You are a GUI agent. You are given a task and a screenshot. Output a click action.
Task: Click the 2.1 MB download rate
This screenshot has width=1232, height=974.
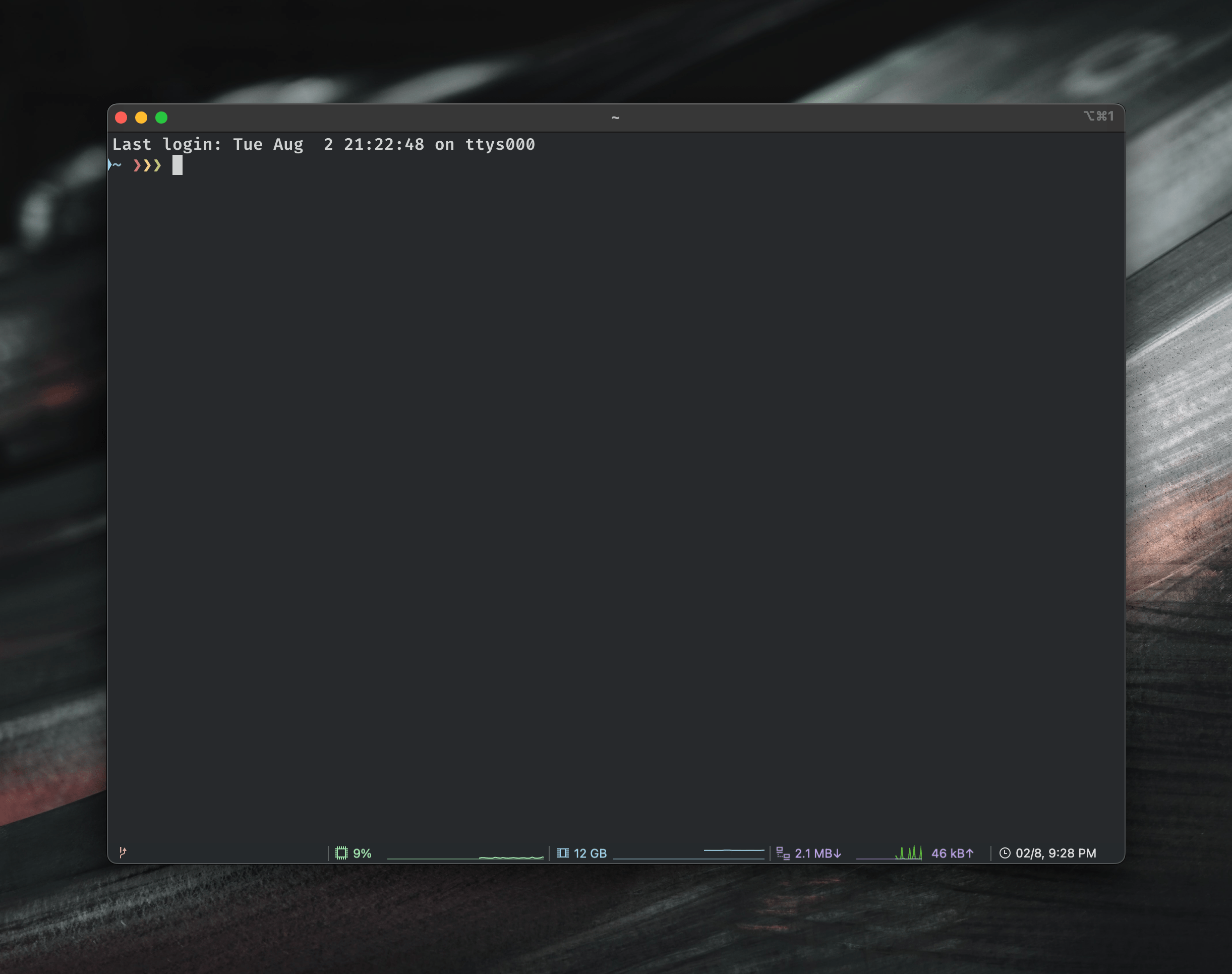tap(817, 853)
